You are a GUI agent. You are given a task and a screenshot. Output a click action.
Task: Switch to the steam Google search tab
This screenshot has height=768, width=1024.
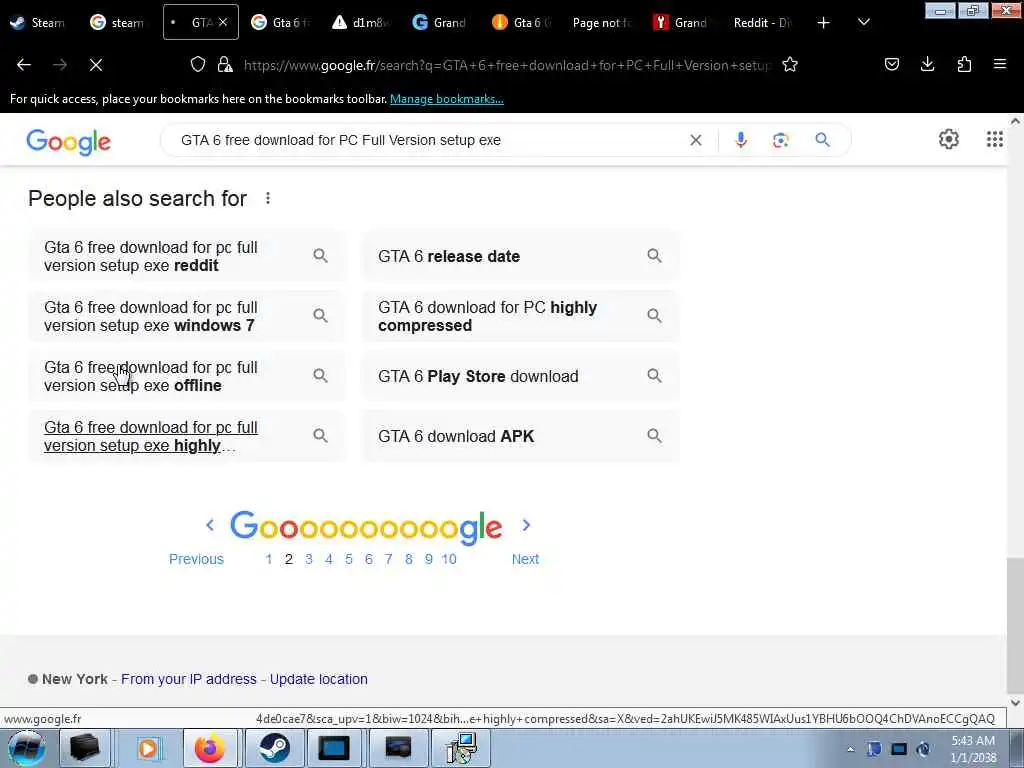118,23
